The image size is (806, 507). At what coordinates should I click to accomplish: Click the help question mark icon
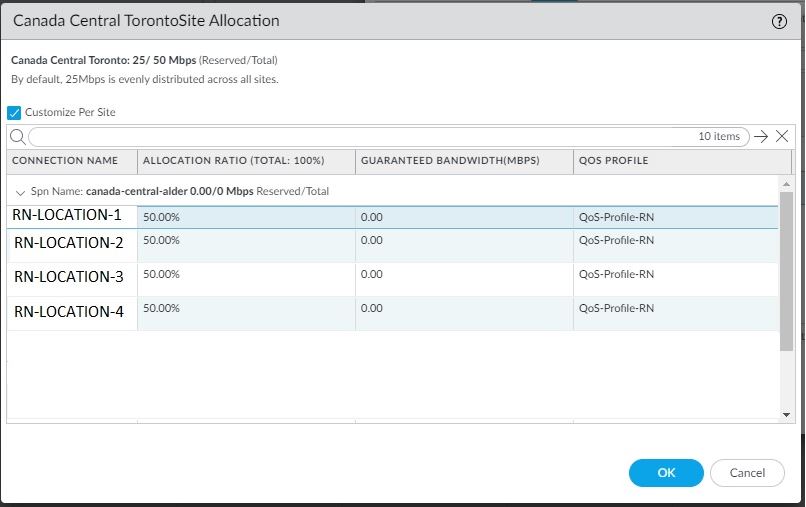pos(780,21)
